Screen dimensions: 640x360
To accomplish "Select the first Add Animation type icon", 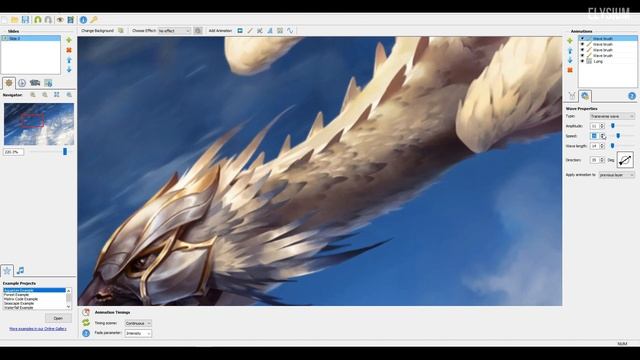I will [240, 31].
